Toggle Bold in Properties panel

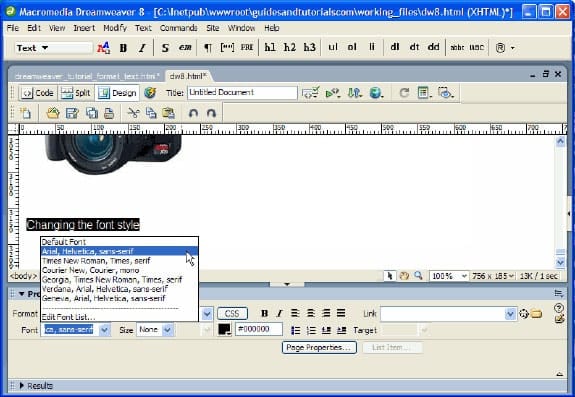pyautogui.click(x=264, y=313)
